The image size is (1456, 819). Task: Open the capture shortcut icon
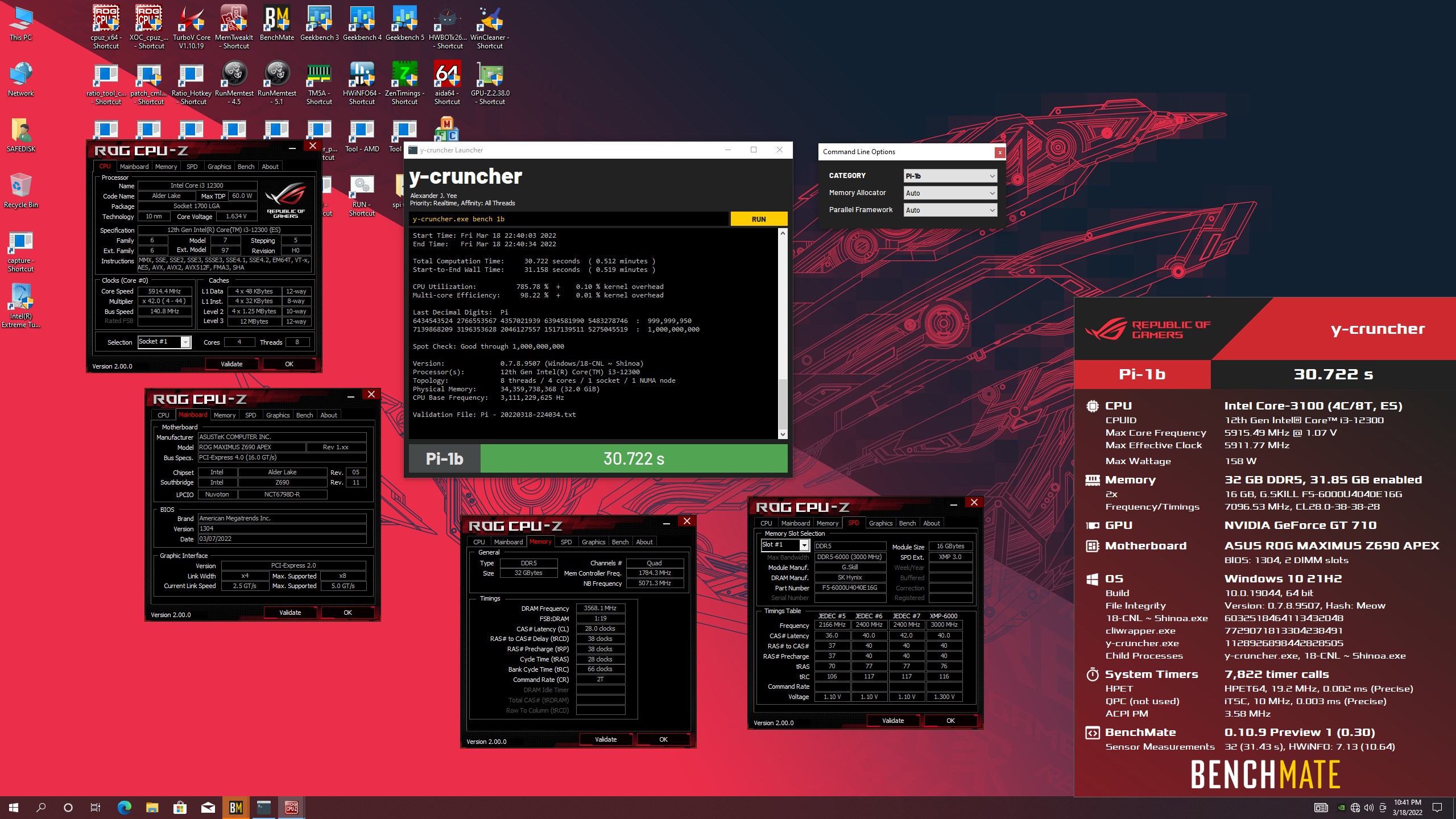click(x=21, y=251)
